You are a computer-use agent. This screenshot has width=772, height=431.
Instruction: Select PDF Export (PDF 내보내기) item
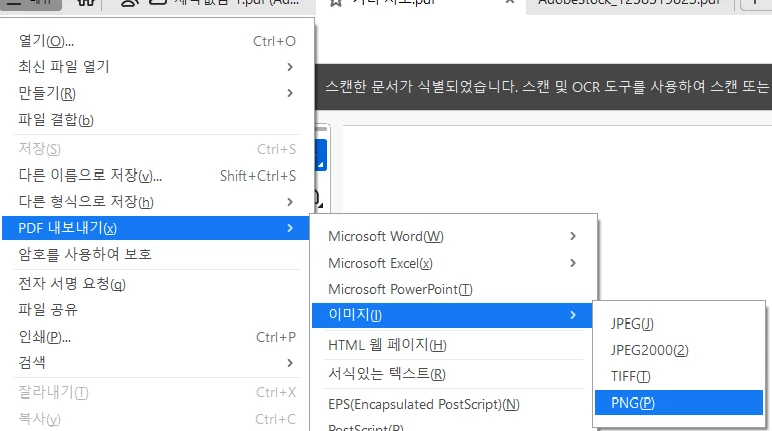coord(156,228)
